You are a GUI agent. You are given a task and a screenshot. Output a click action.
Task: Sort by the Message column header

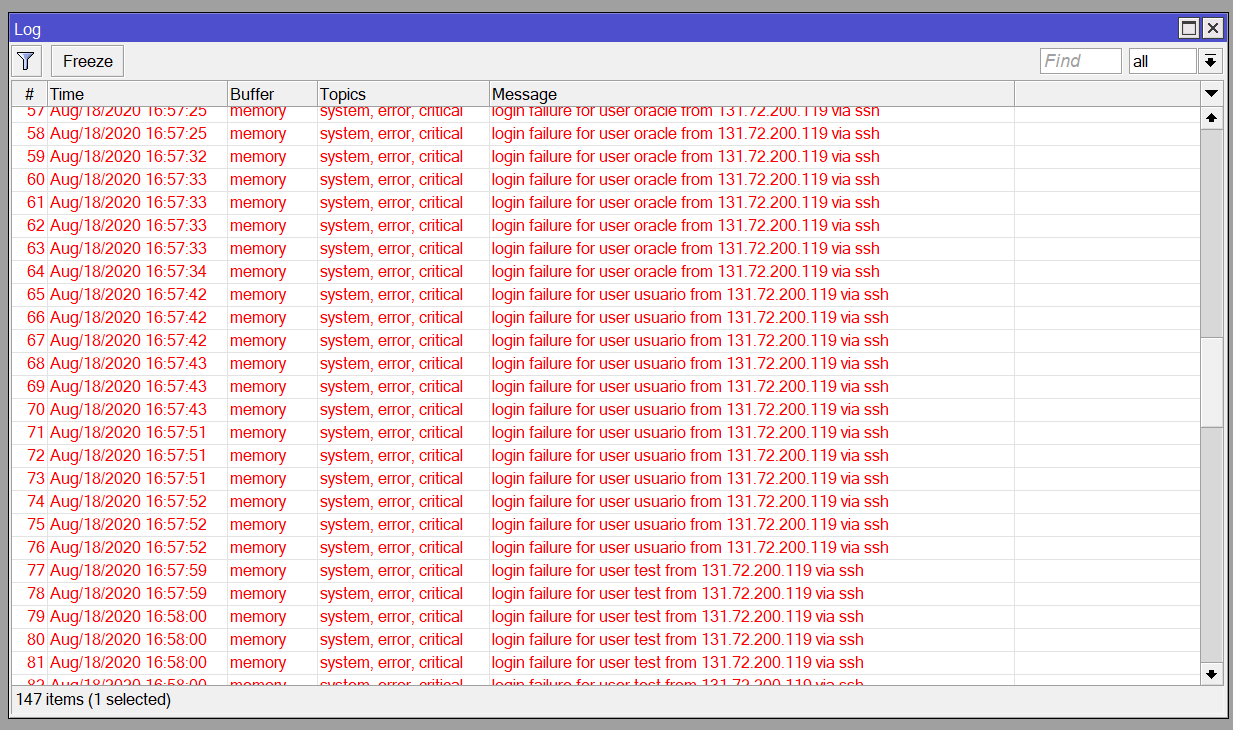pyautogui.click(x=752, y=94)
